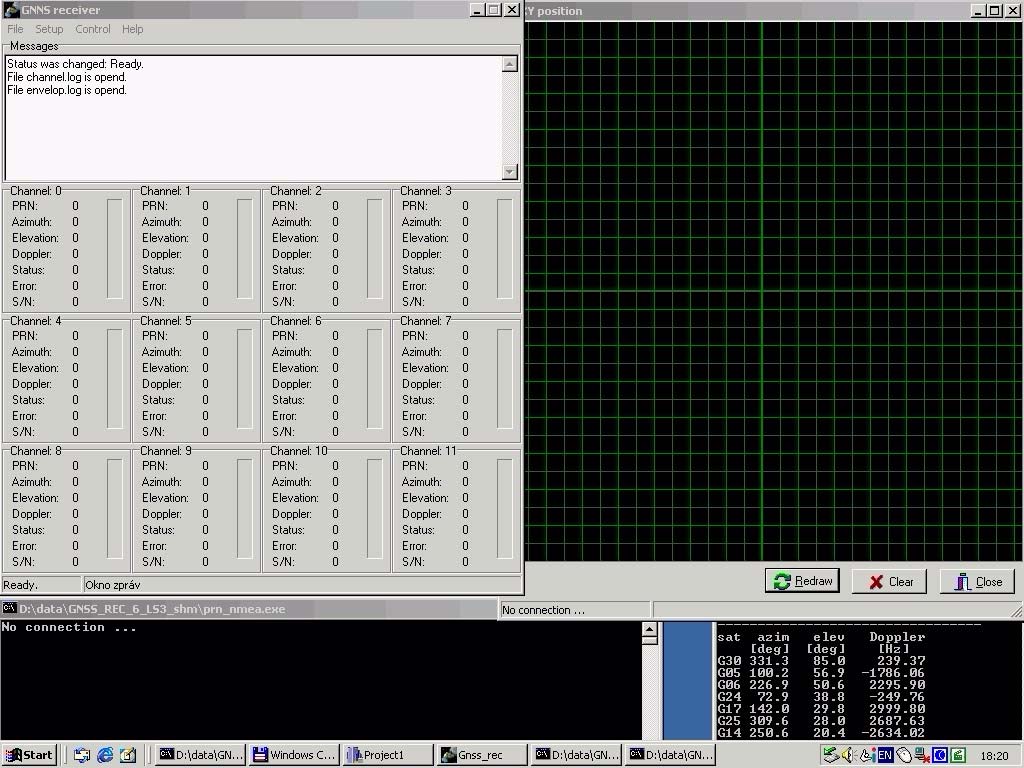Click the S/N value in Channel 4
Image resolution: width=1024 pixels, height=768 pixels.
point(75,432)
